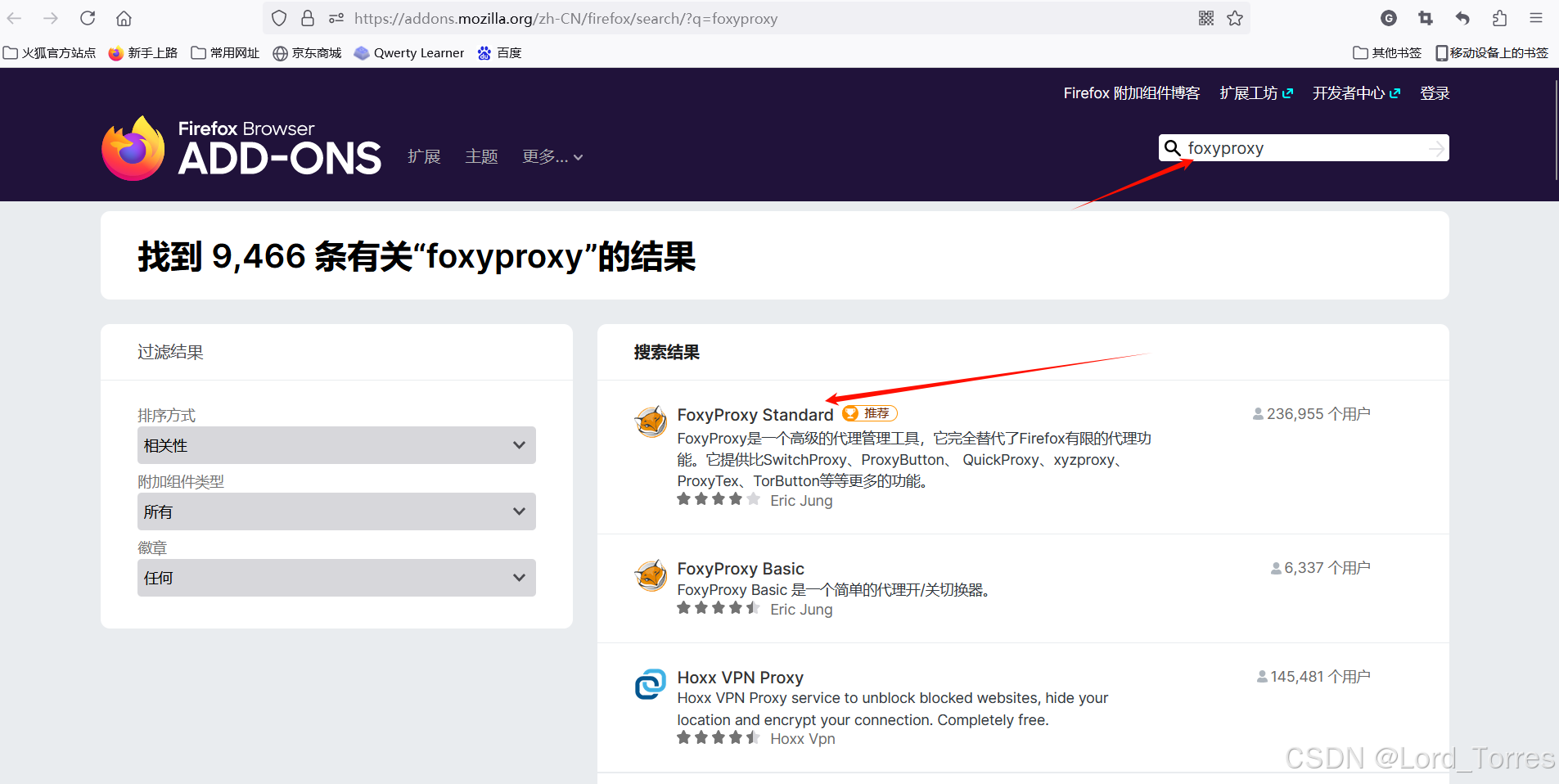Click author Hoxx Vpn text
1559x784 pixels.
coord(803,739)
